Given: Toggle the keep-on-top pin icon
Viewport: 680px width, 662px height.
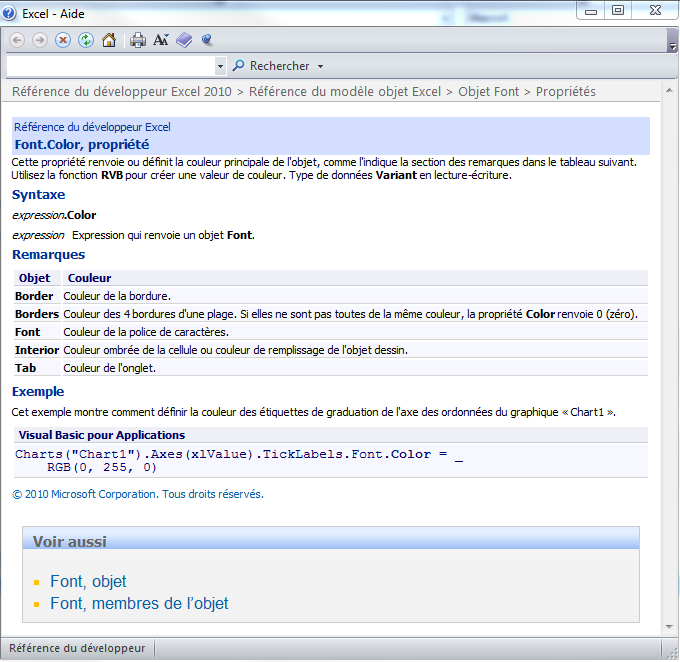Looking at the screenshot, I should click(207, 40).
